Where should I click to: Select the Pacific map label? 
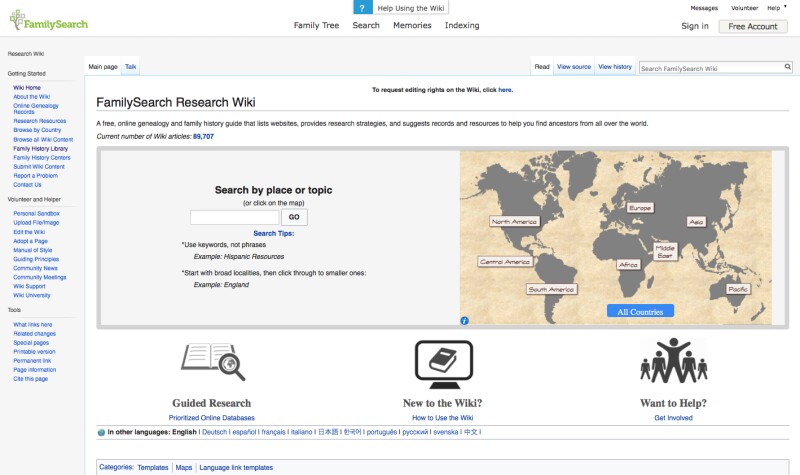point(738,289)
